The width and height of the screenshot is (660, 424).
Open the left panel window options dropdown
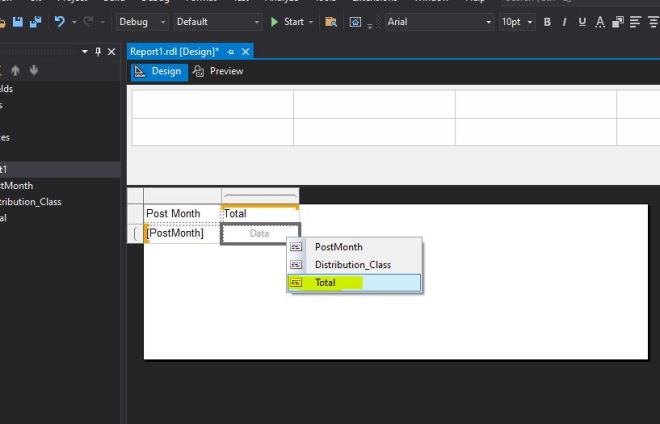85,51
